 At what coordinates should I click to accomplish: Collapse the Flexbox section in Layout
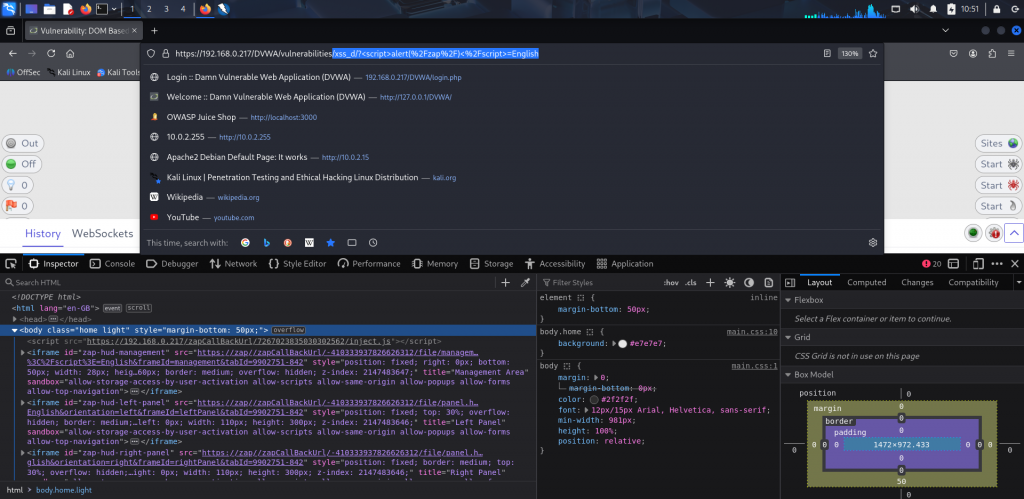point(788,300)
